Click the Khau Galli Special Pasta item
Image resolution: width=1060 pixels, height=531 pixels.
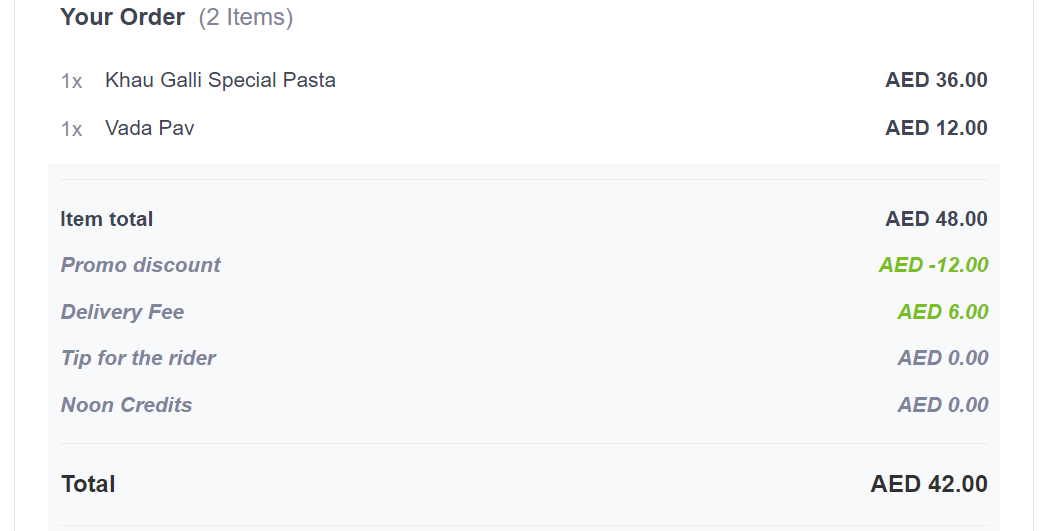[220, 80]
